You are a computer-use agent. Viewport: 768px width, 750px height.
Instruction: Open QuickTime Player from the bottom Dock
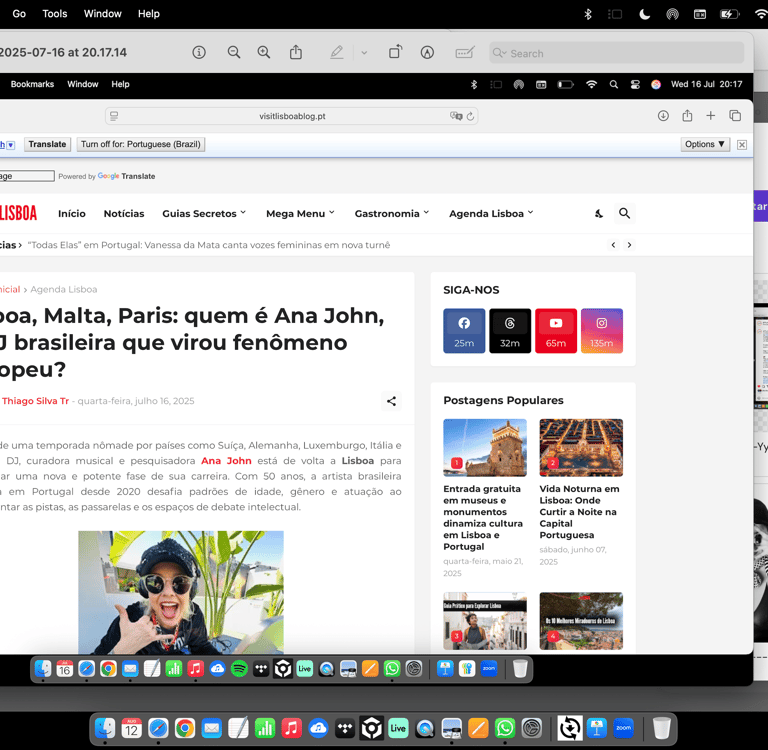coord(425,728)
